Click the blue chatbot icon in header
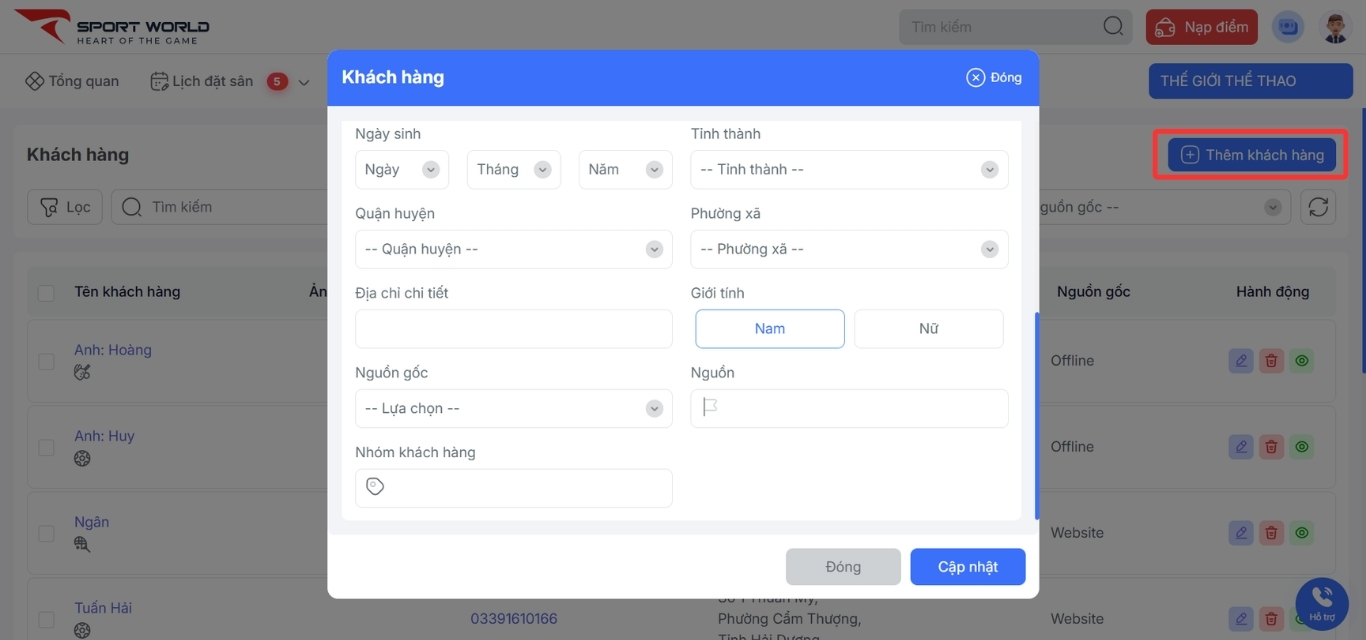This screenshot has width=1366, height=640. [x=1288, y=27]
